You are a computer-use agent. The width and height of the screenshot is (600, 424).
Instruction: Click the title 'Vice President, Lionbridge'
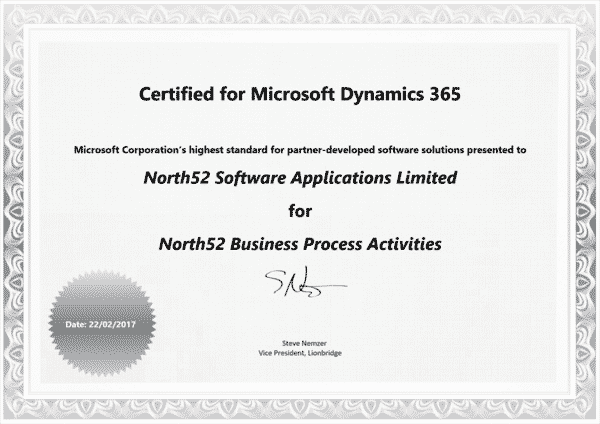click(x=300, y=353)
